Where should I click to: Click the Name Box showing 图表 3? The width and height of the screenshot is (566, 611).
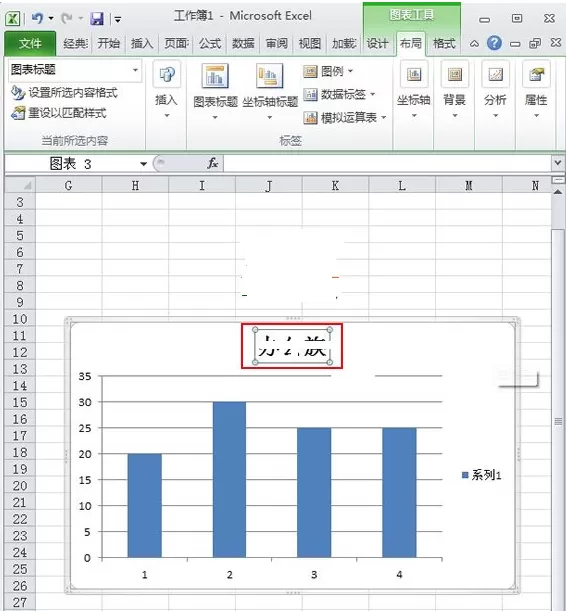point(71,164)
